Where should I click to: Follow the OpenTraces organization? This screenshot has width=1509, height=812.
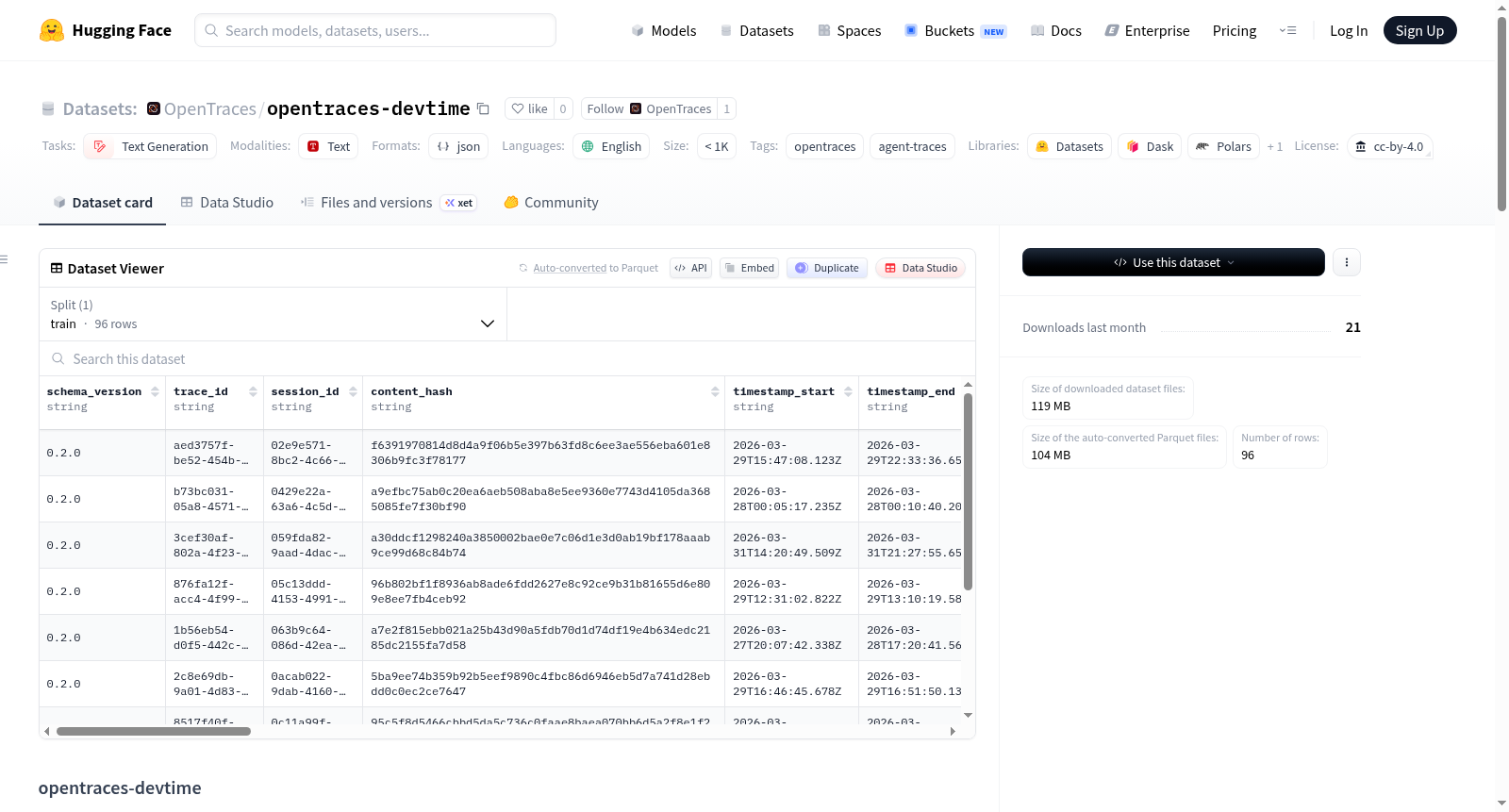[649, 108]
